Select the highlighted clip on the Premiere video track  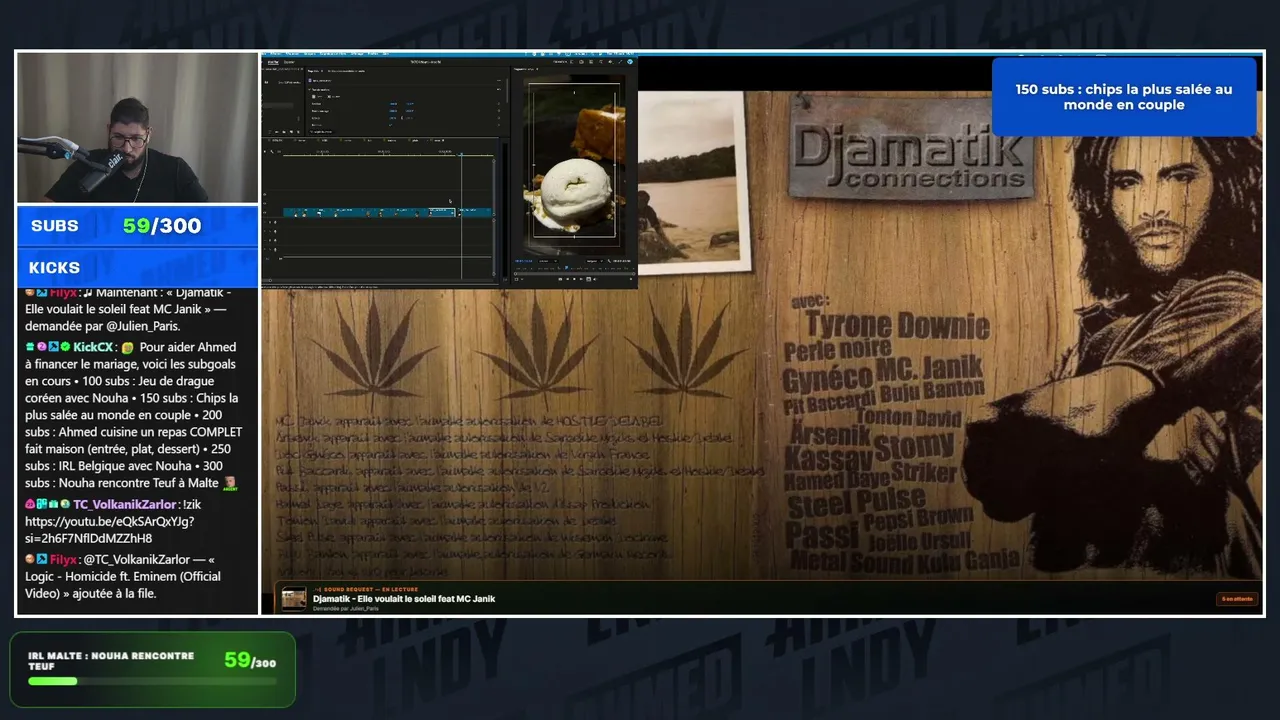[x=442, y=212]
